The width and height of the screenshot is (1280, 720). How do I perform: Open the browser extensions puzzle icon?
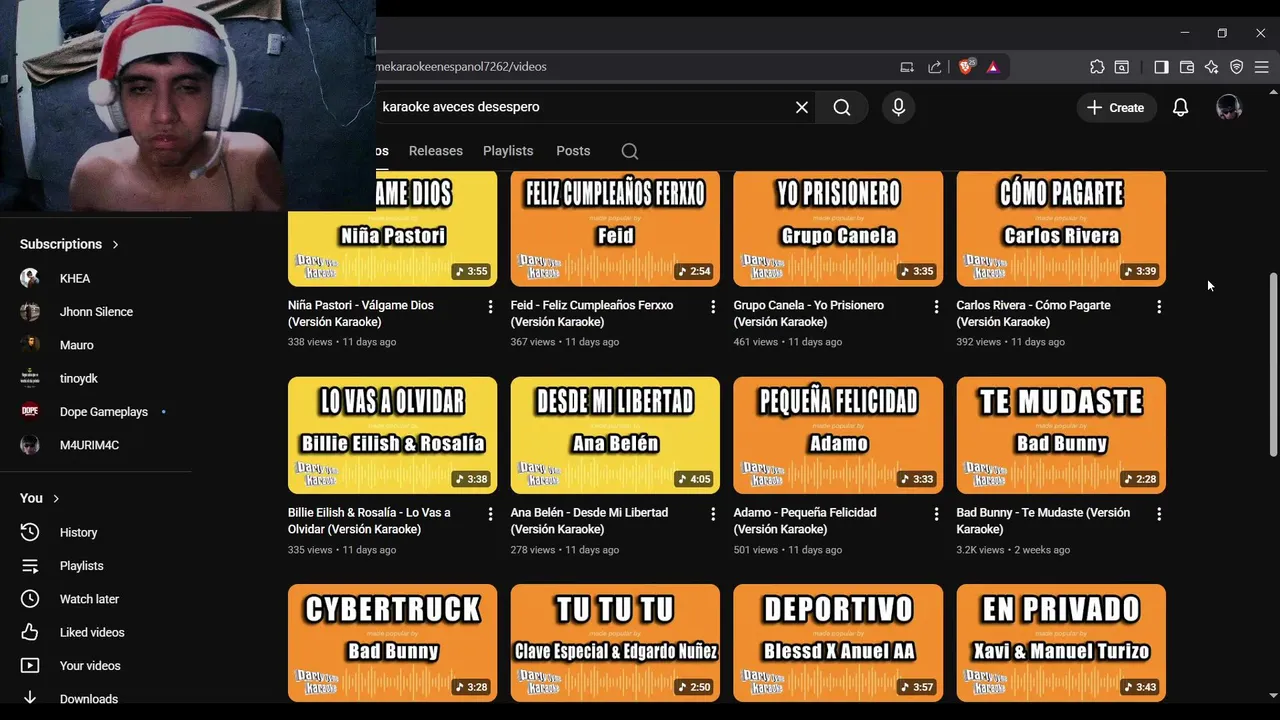1097,67
